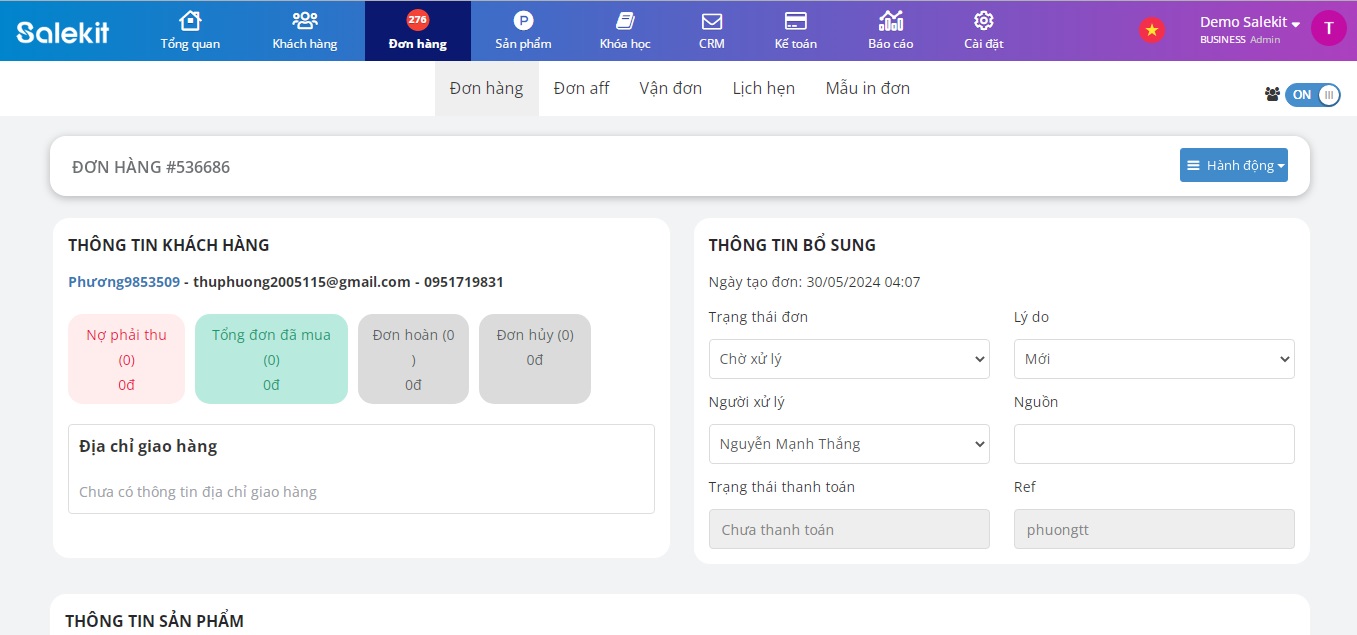This screenshot has width=1357, height=635.
Task: Open Tổng quan home icon
Action: tap(189, 21)
